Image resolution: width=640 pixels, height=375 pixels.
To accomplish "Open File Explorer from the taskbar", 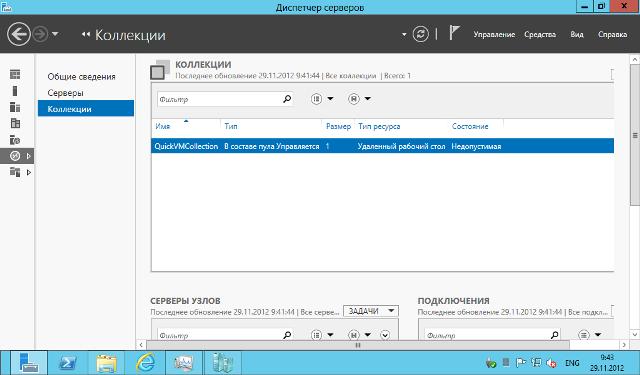I will click(x=106, y=362).
